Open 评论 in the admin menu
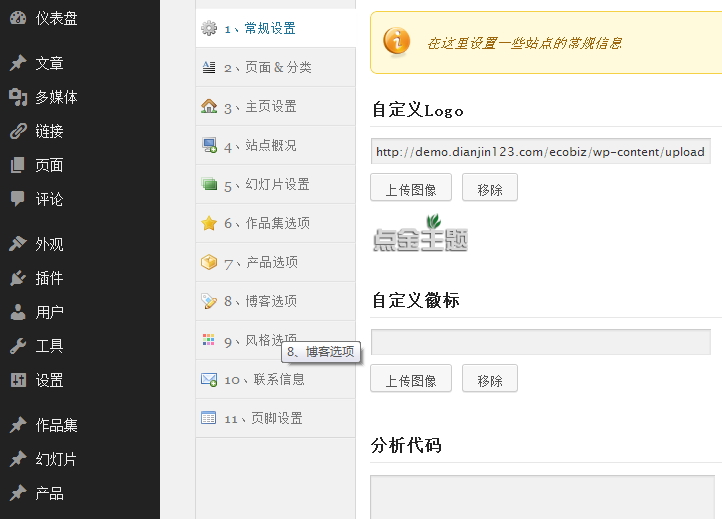Screen dimensions: 722x519 point(49,199)
